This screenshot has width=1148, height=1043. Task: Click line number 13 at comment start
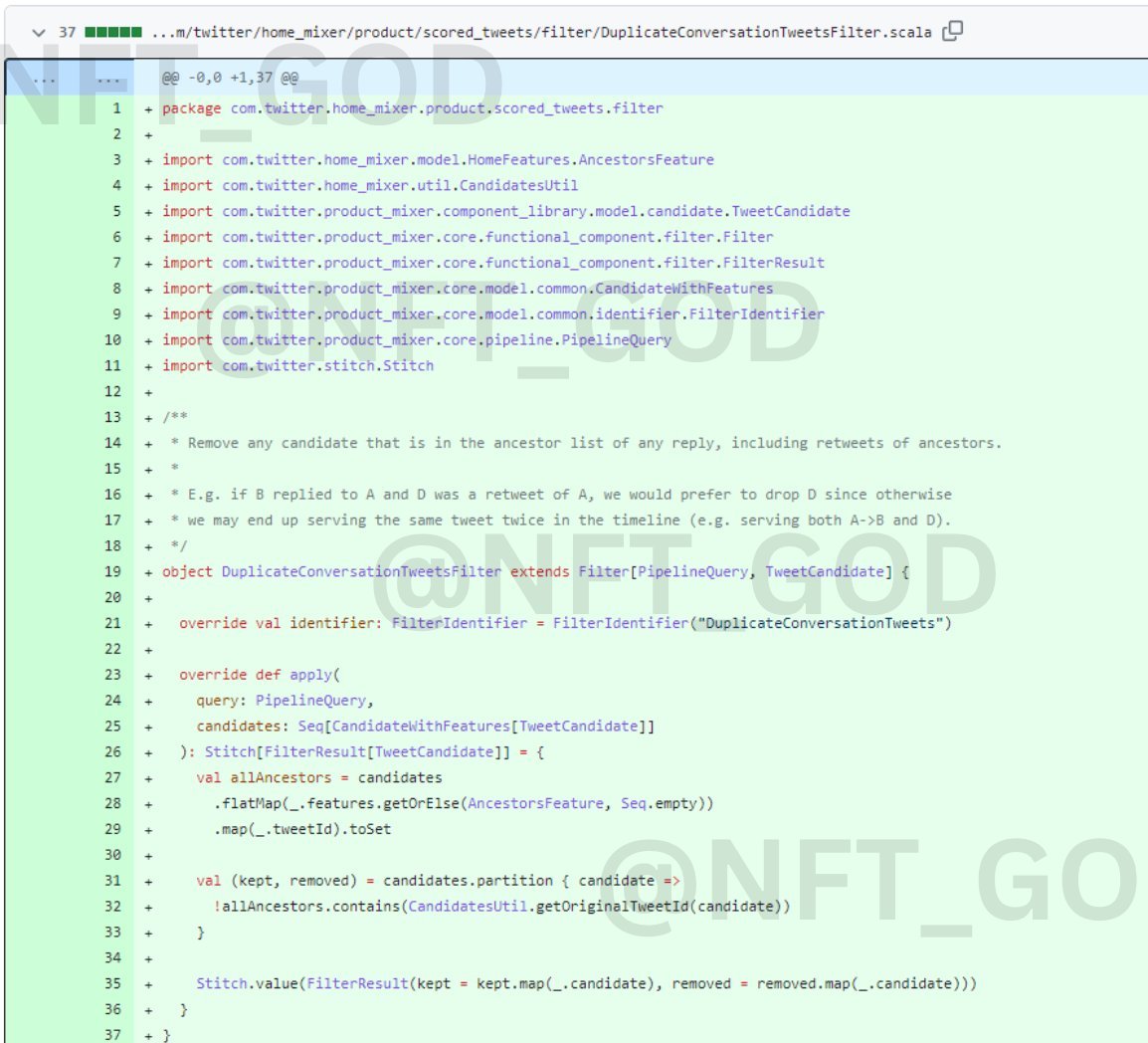pos(112,417)
